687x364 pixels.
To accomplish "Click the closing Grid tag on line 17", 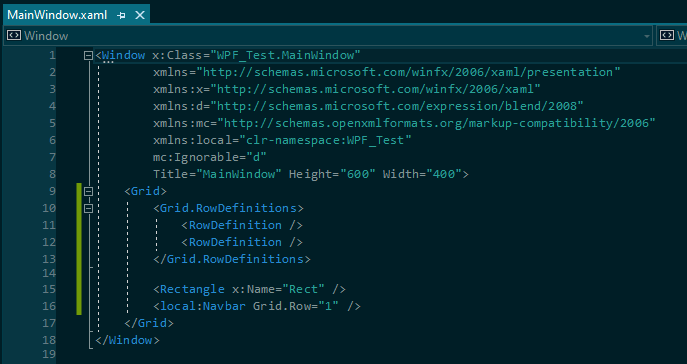I will (149, 324).
